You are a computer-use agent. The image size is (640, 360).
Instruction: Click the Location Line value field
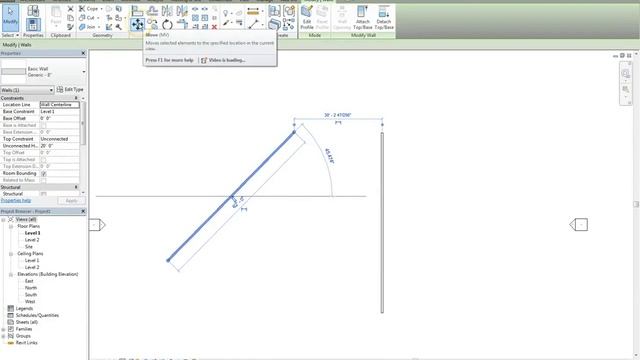[60, 105]
